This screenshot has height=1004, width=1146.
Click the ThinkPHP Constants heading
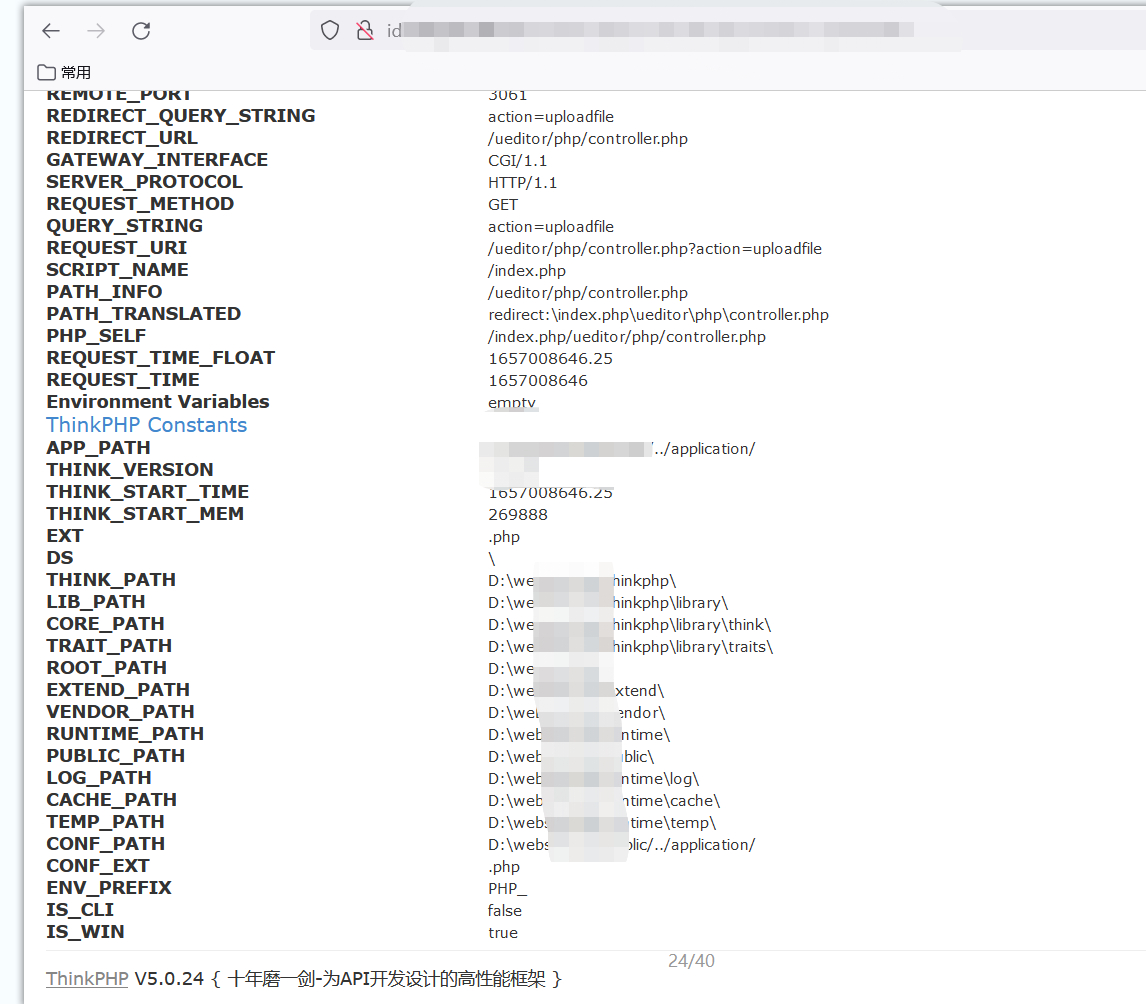[147, 425]
